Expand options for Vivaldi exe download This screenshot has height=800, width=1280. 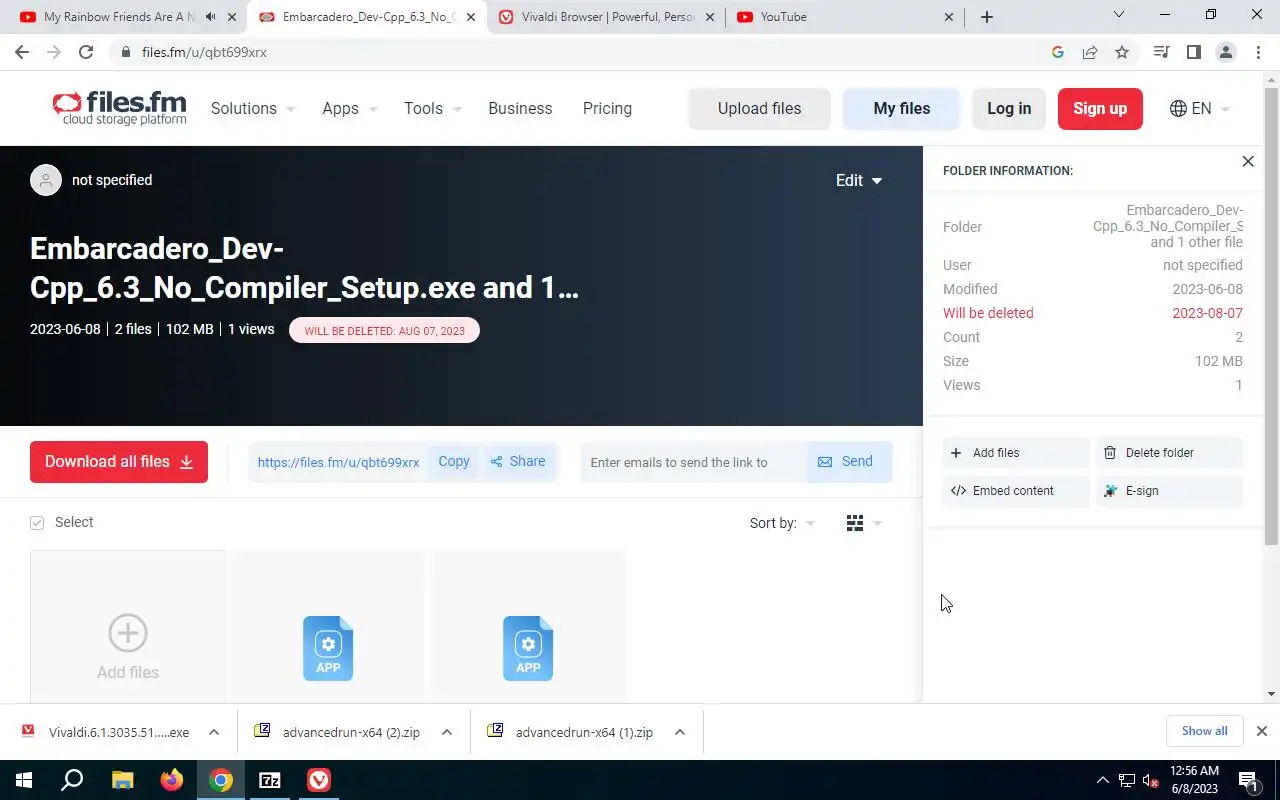214,732
